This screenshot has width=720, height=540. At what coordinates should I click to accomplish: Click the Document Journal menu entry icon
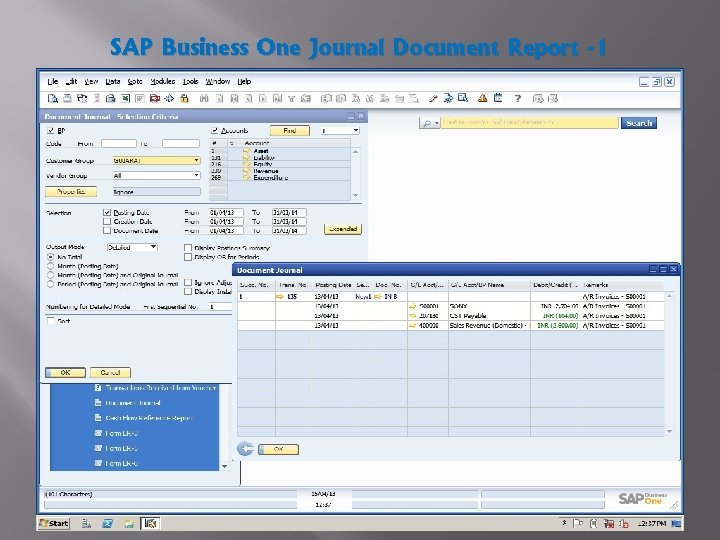point(98,403)
